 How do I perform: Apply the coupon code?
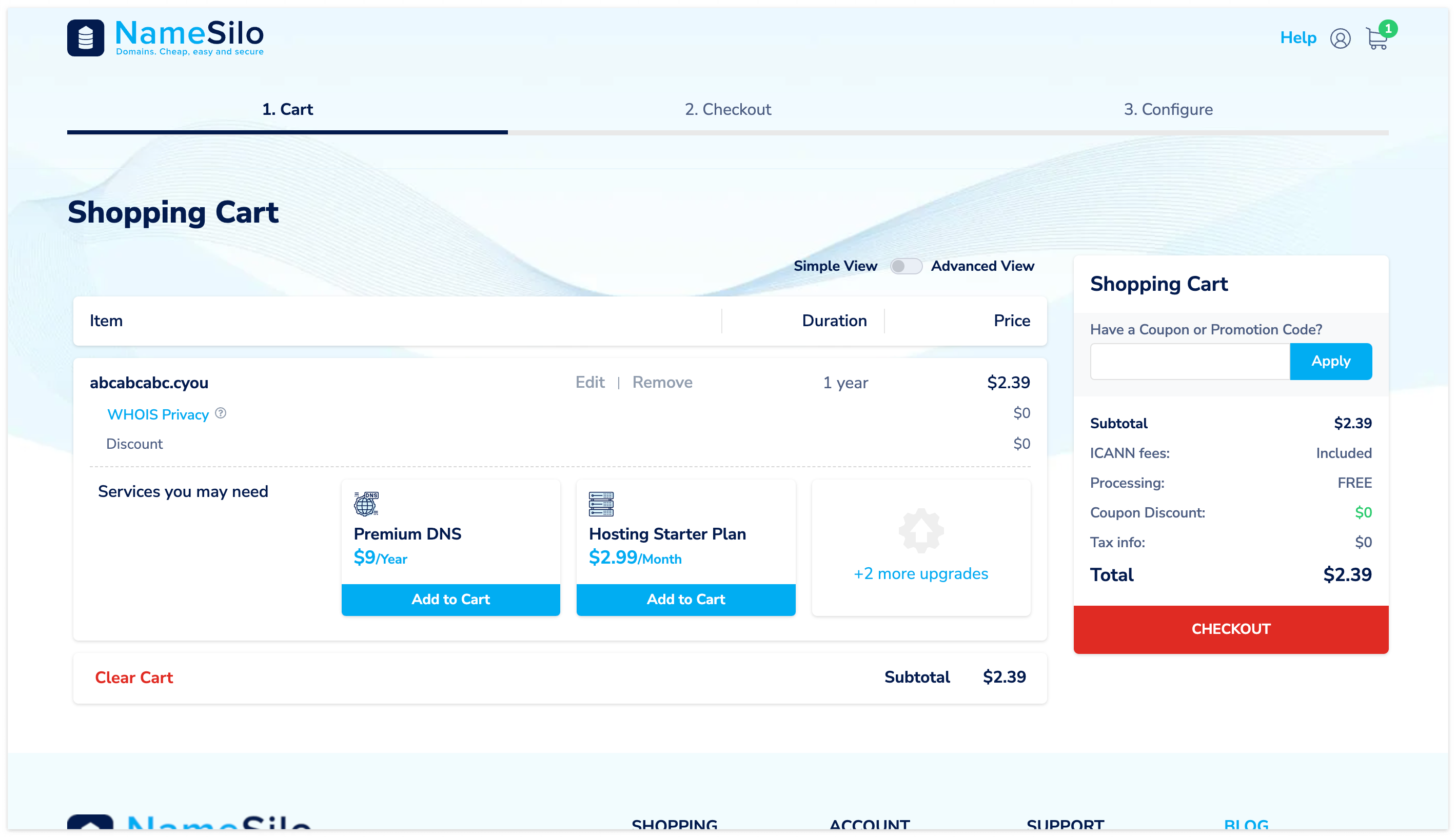point(1330,361)
